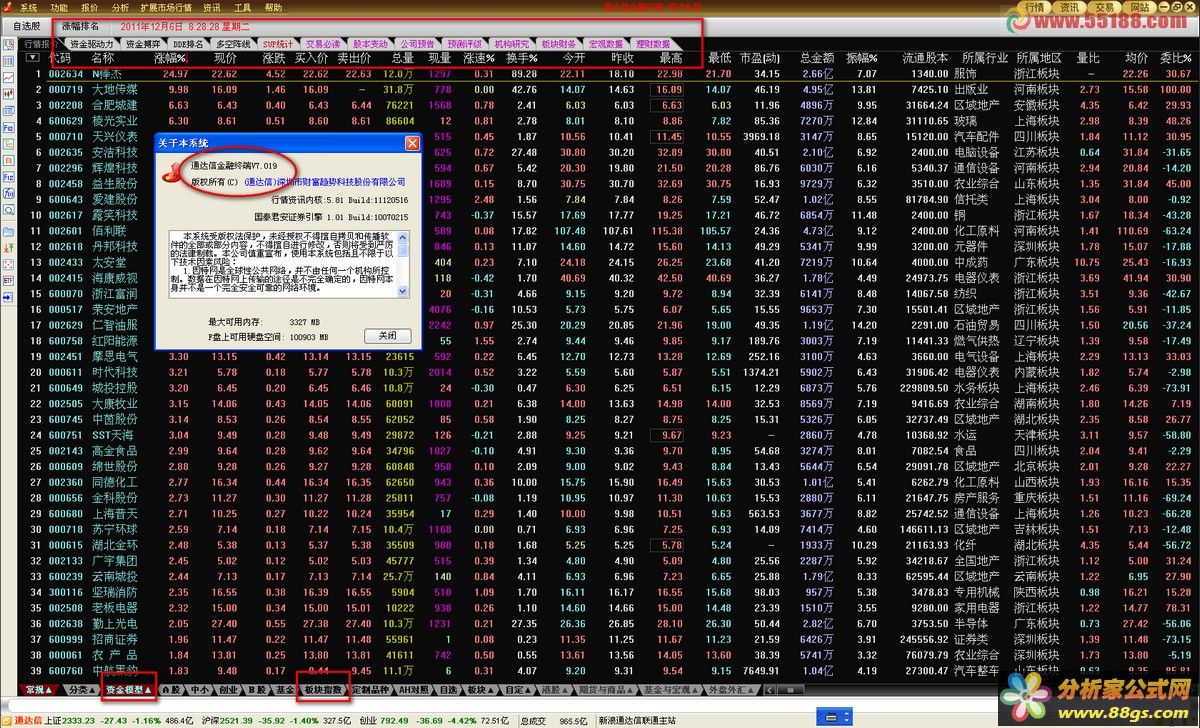The height and width of the screenshot is (728, 1200).
Task: Click the application logo in title bar
Action: click(8, 7)
